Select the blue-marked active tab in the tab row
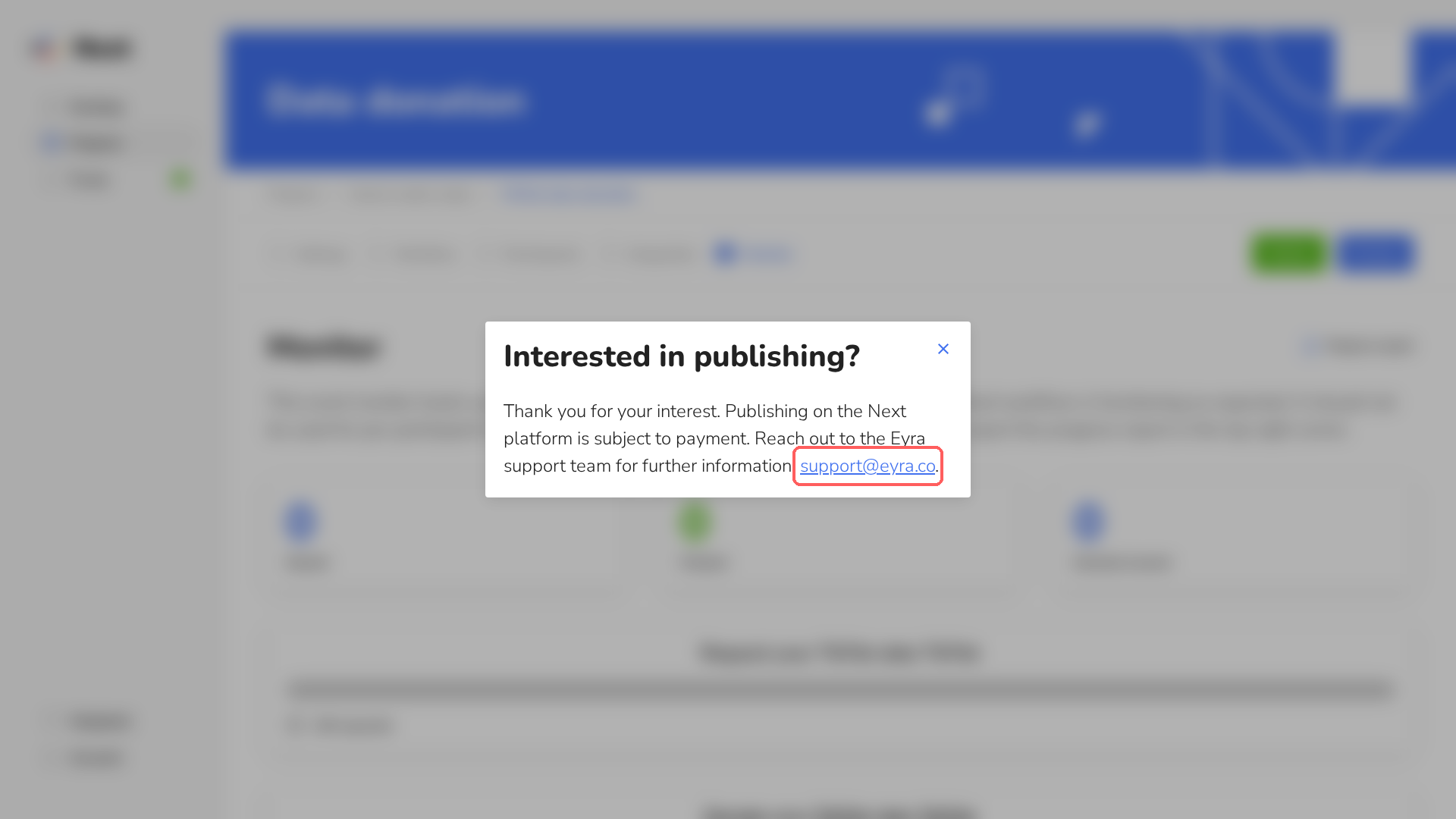This screenshot has height=819, width=1456. (753, 254)
